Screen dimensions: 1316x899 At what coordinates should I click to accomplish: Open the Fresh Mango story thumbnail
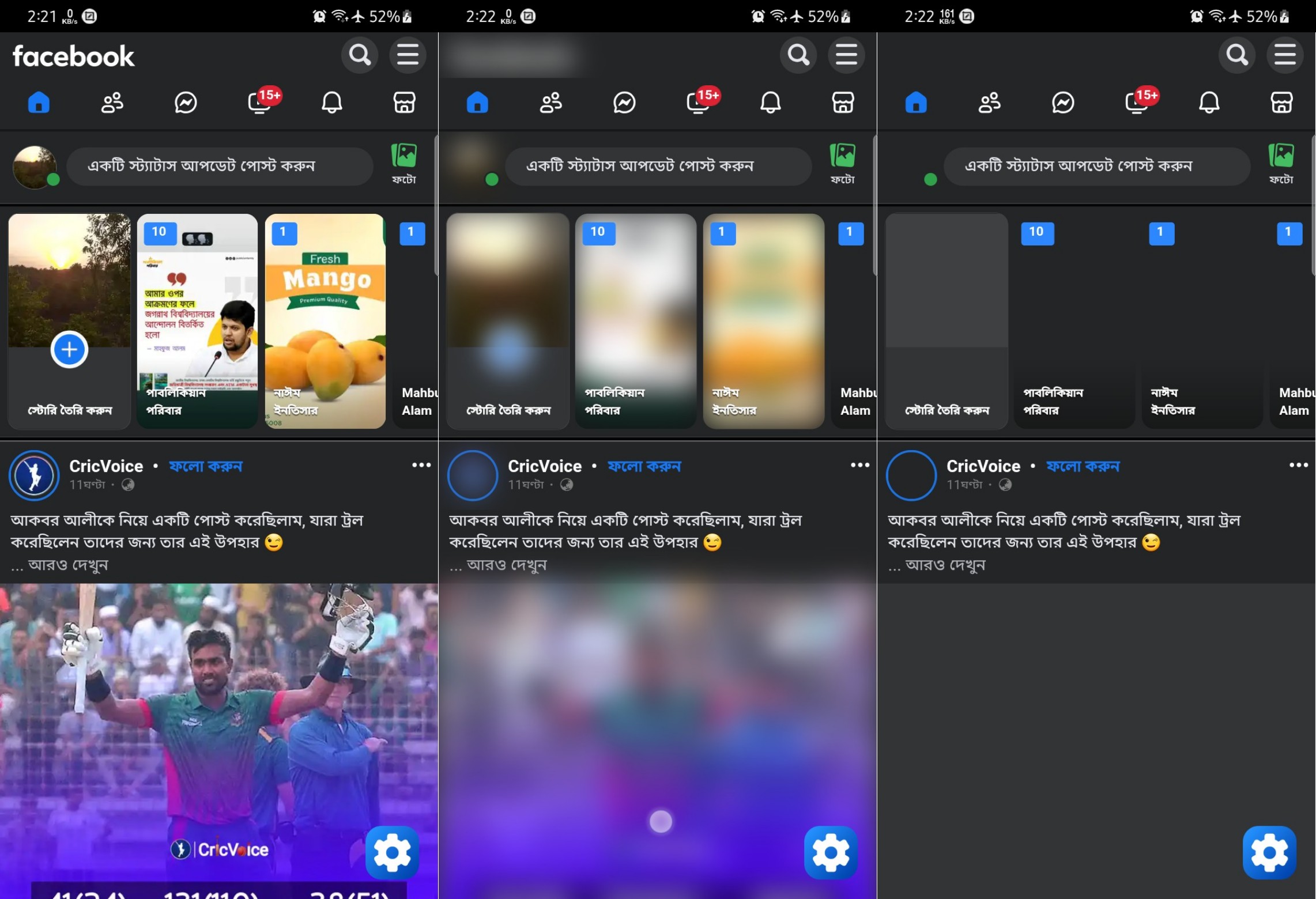[325, 321]
